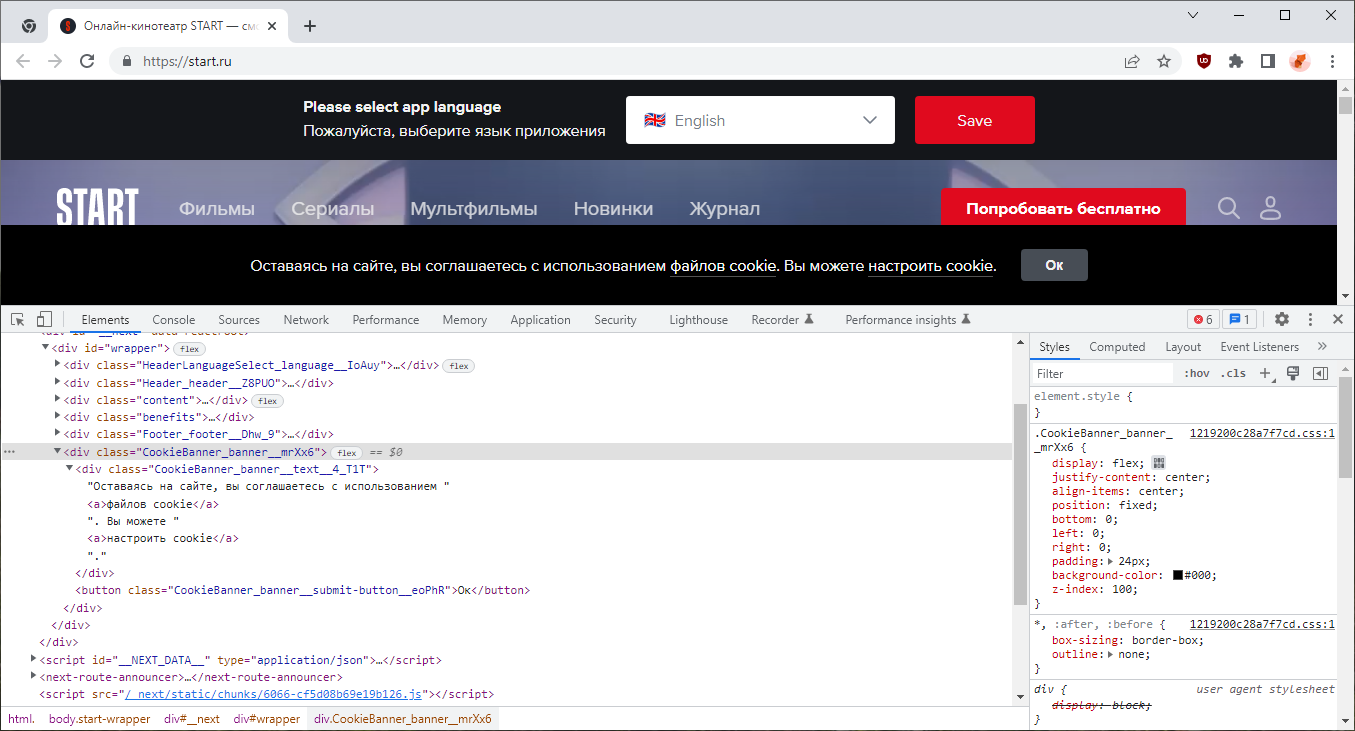Expand the Footer_footer div node

tap(58, 433)
